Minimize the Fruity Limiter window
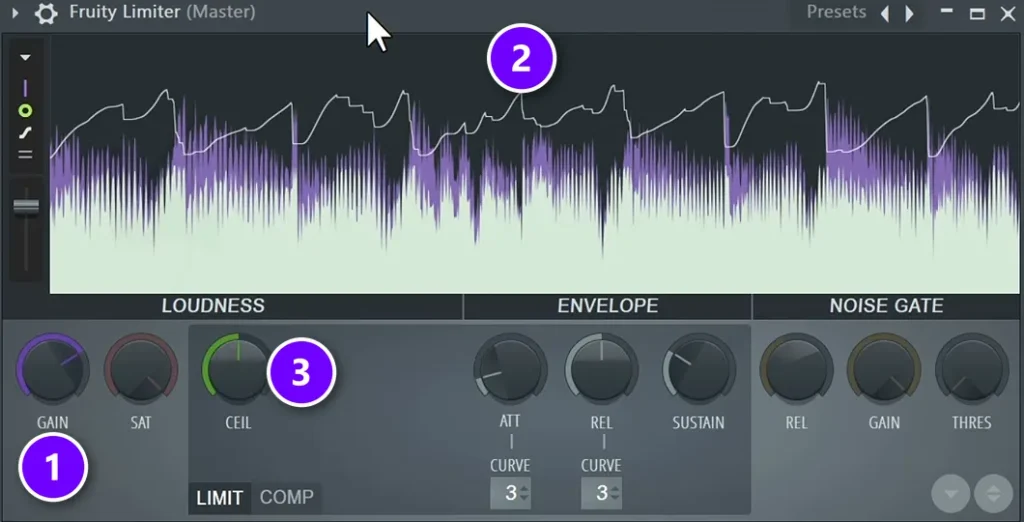The width and height of the screenshot is (1024, 522). (946, 11)
